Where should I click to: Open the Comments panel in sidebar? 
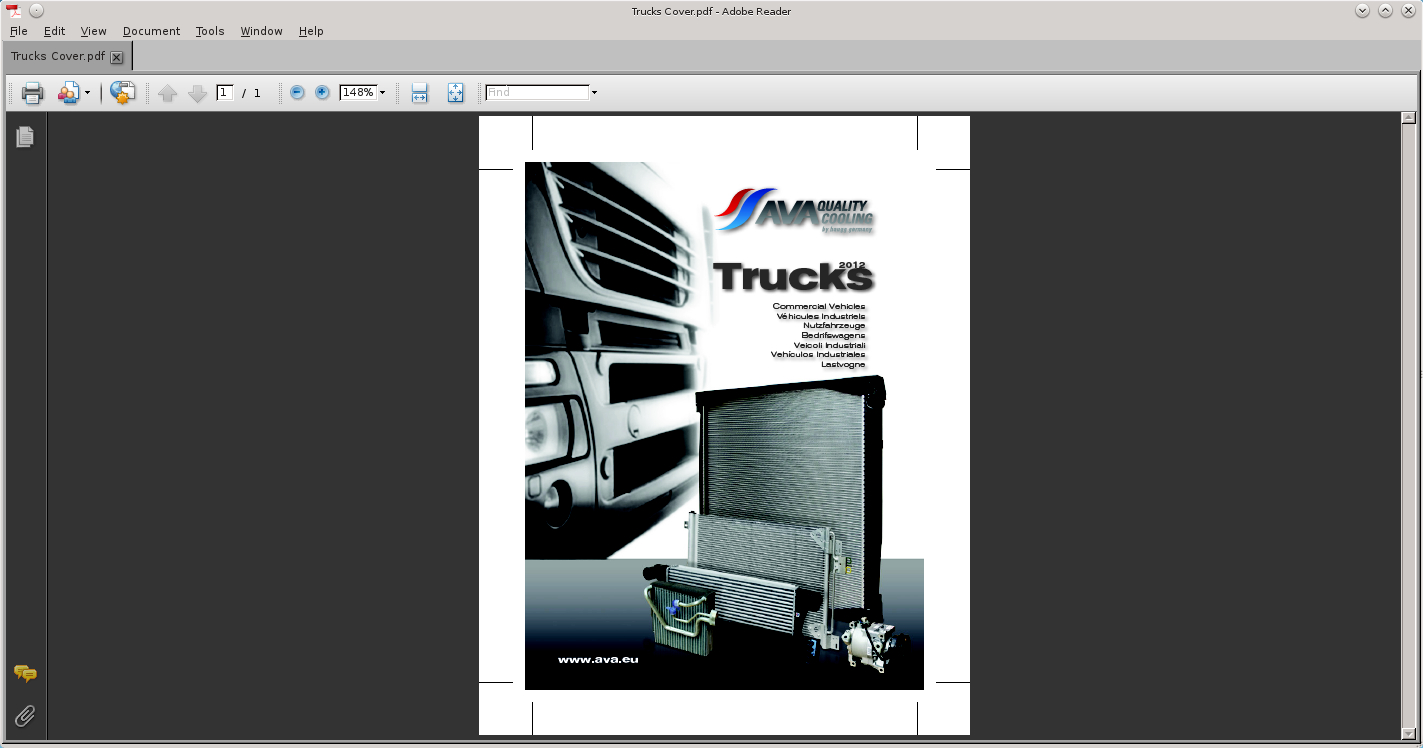point(25,674)
